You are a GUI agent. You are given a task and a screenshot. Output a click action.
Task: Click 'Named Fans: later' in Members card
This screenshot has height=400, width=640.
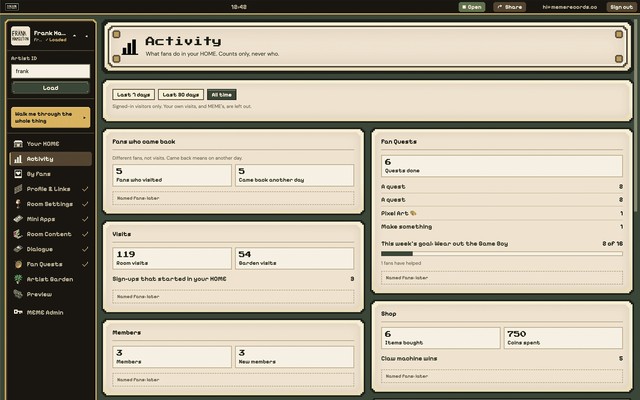233,380
